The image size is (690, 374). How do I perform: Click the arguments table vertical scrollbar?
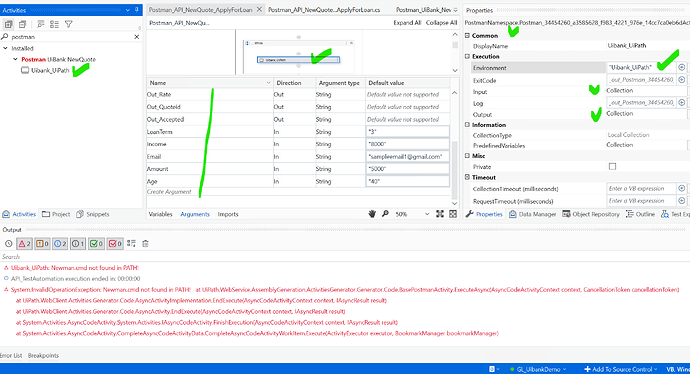pyautogui.click(x=455, y=146)
